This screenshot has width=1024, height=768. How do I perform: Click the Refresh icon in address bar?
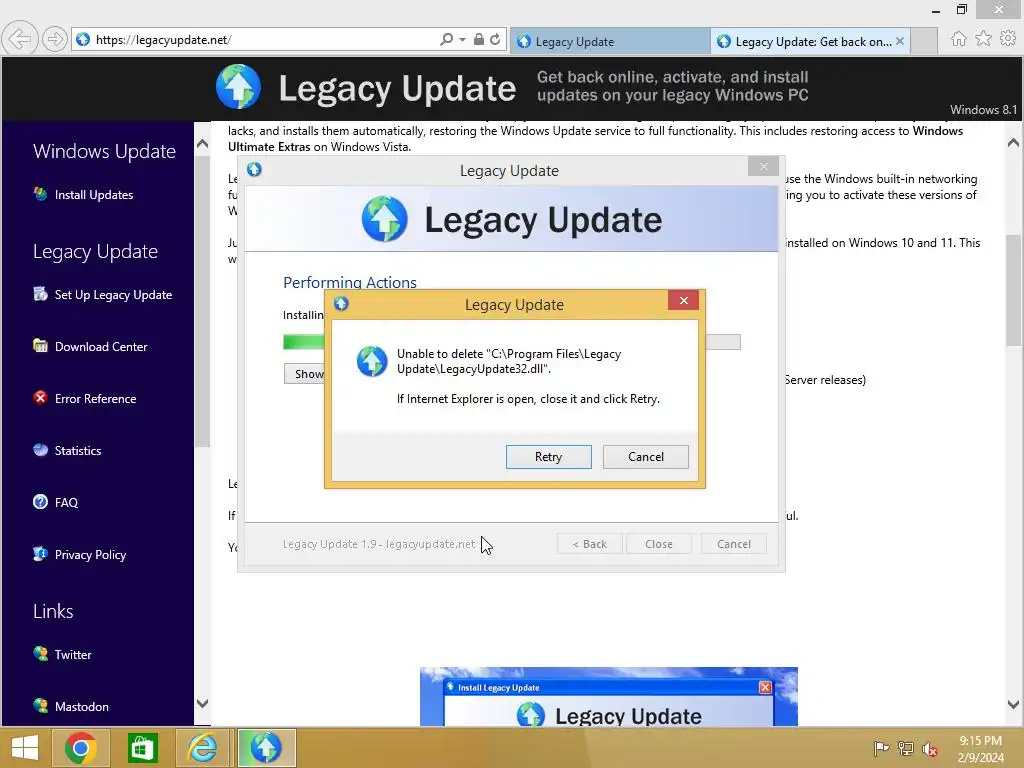495,39
